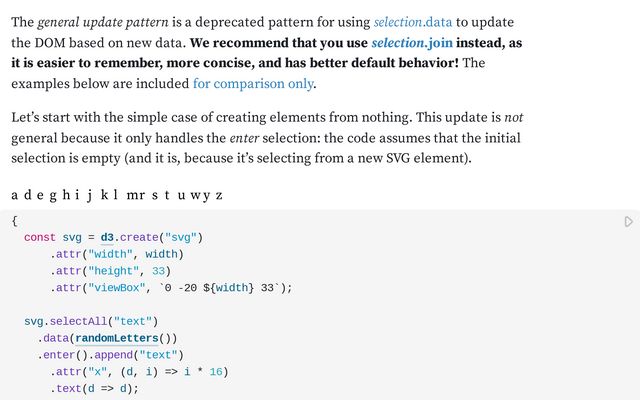Click the .text(d => d) line
This screenshot has height=400, width=640.
pos(94,389)
